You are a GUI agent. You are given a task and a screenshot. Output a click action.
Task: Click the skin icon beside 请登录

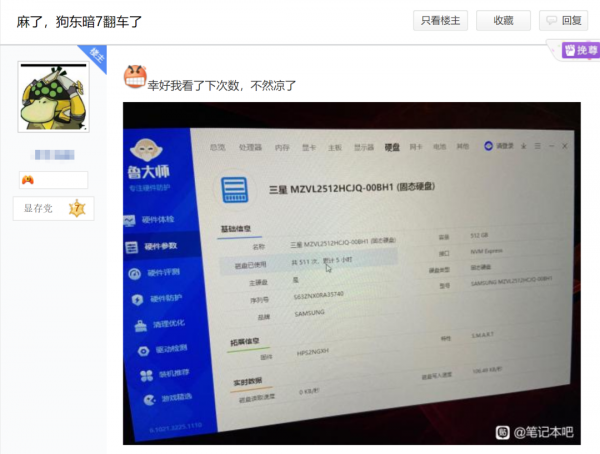pyautogui.click(x=523, y=146)
